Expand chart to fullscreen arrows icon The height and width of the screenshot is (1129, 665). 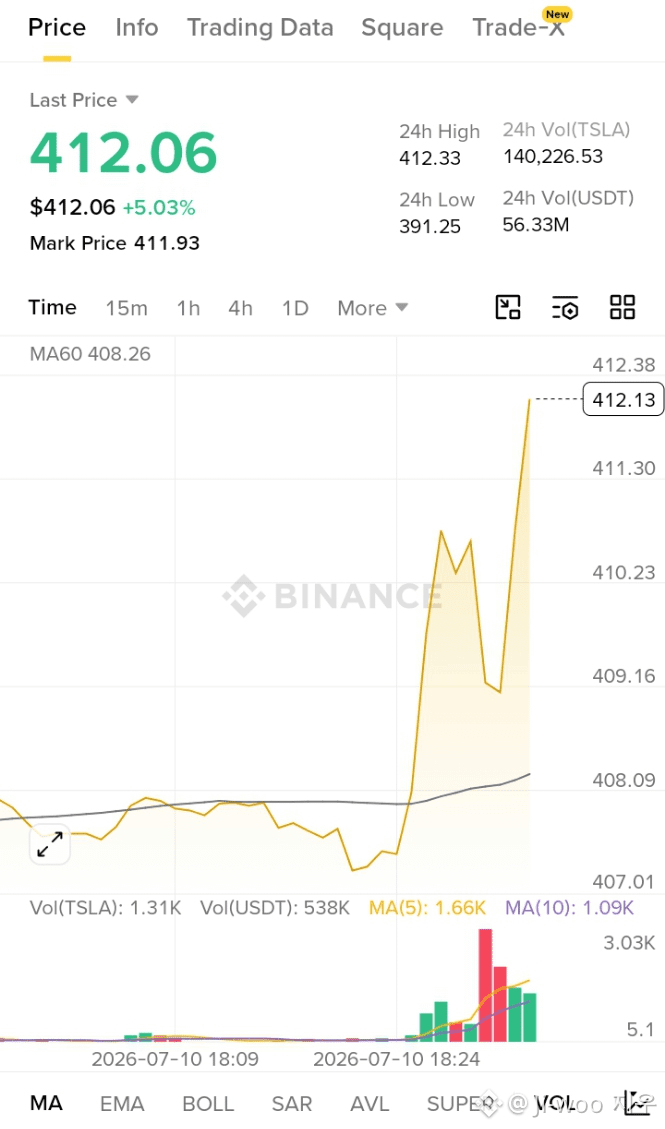[50, 845]
